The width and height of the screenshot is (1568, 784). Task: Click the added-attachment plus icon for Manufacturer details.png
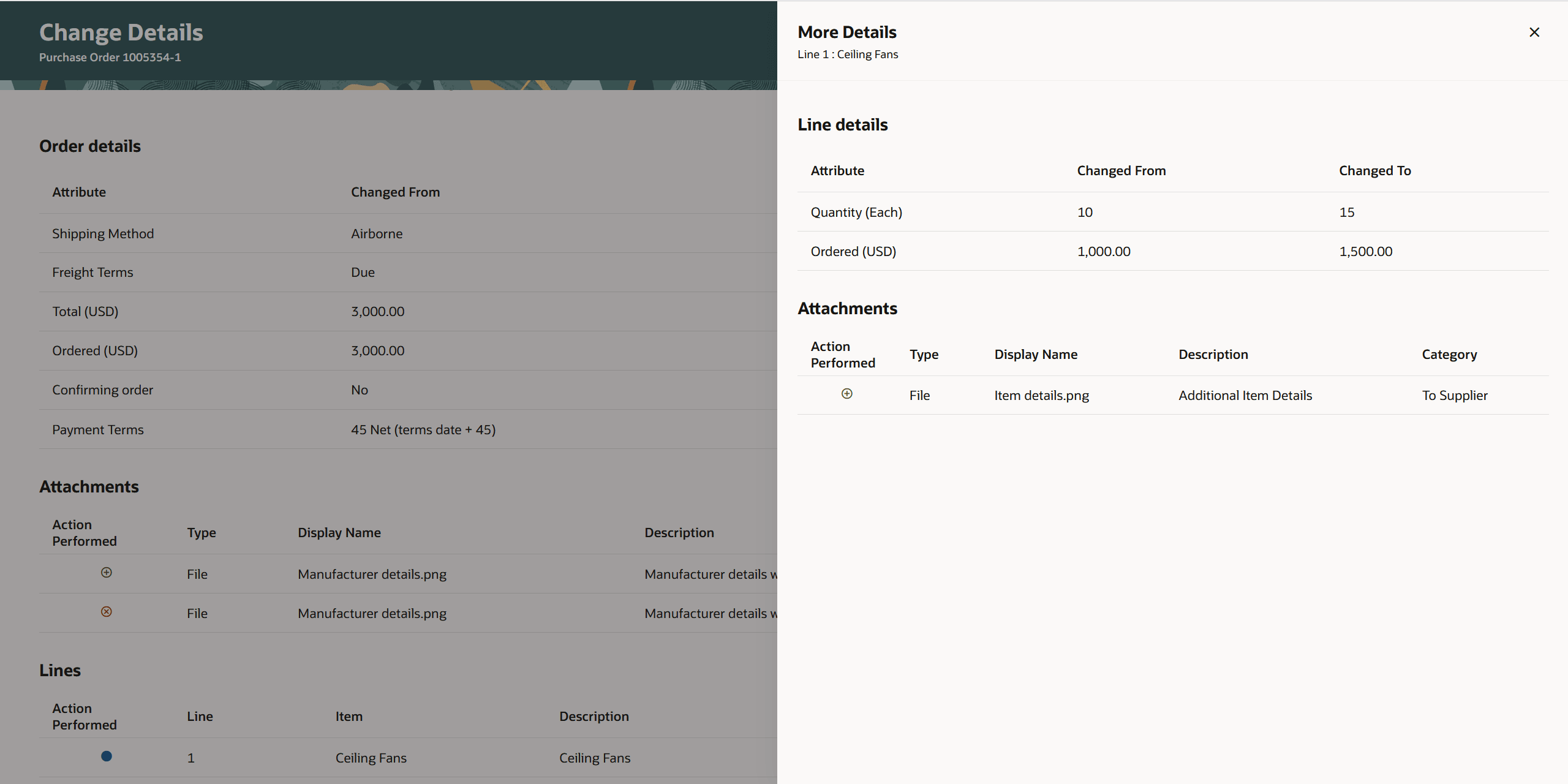[x=106, y=572]
